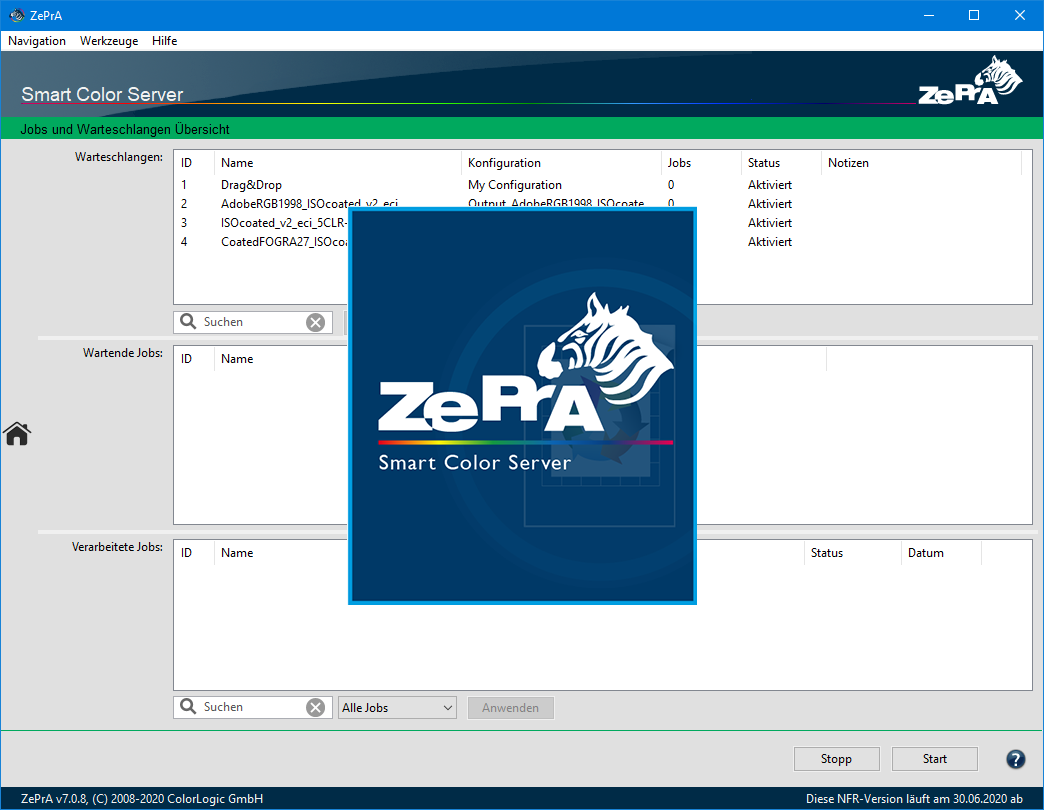This screenshot has width=1044, height=810.
Task: Open the Hilfe menu
Action: [x=165, y=41]
